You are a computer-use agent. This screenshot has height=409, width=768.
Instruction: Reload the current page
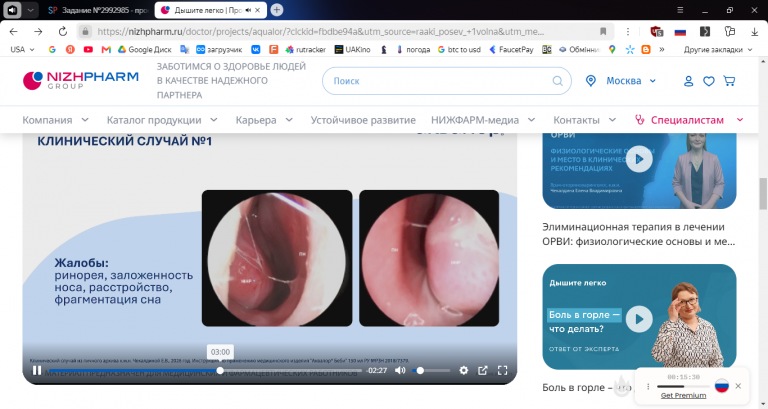point(63,31)
